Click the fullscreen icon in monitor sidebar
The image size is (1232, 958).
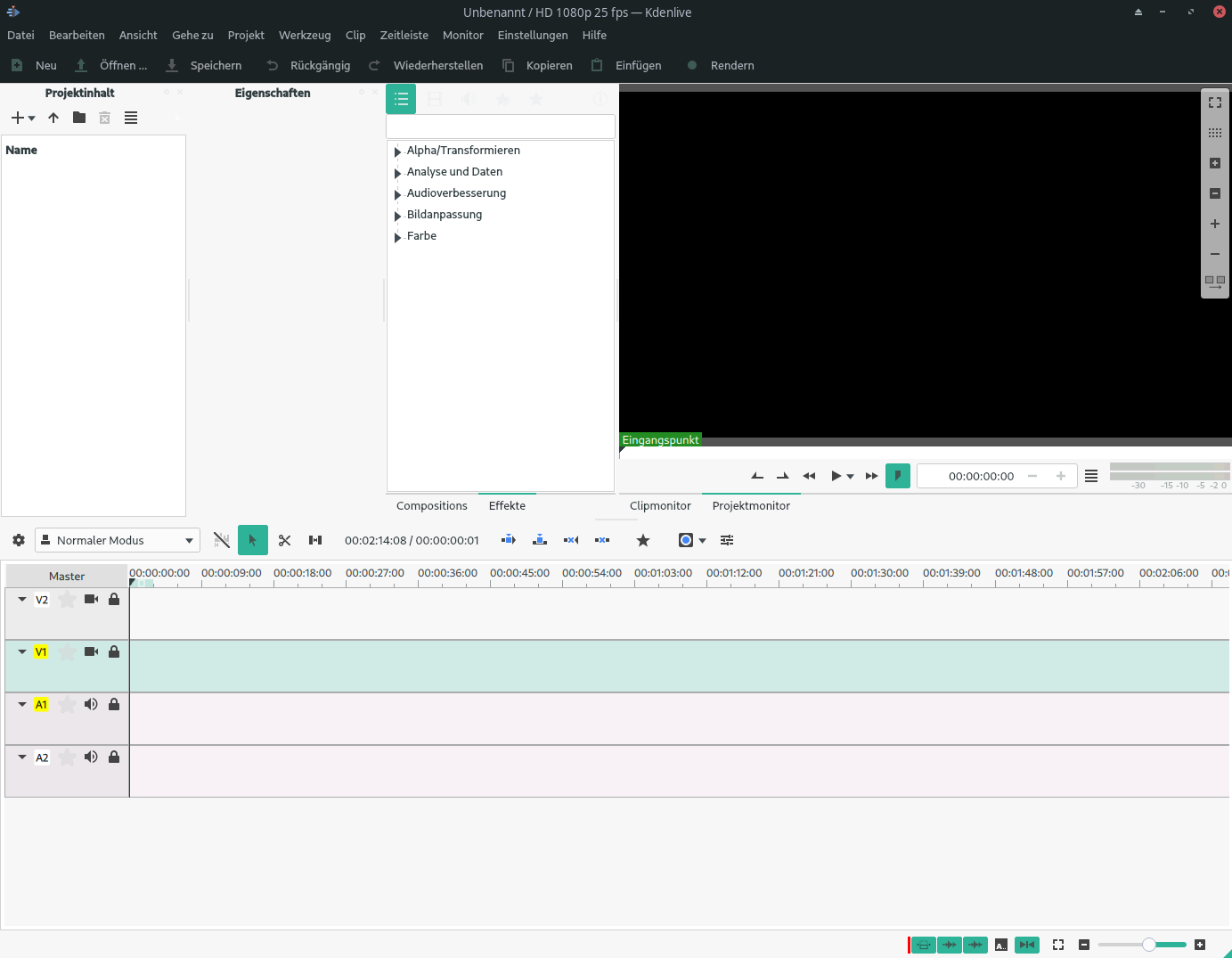(x=1215, y=102)
